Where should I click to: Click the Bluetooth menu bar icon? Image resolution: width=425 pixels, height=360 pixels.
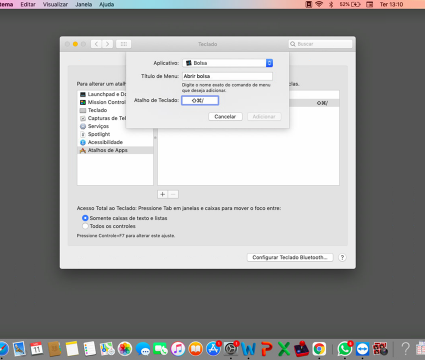pos(331,4)
